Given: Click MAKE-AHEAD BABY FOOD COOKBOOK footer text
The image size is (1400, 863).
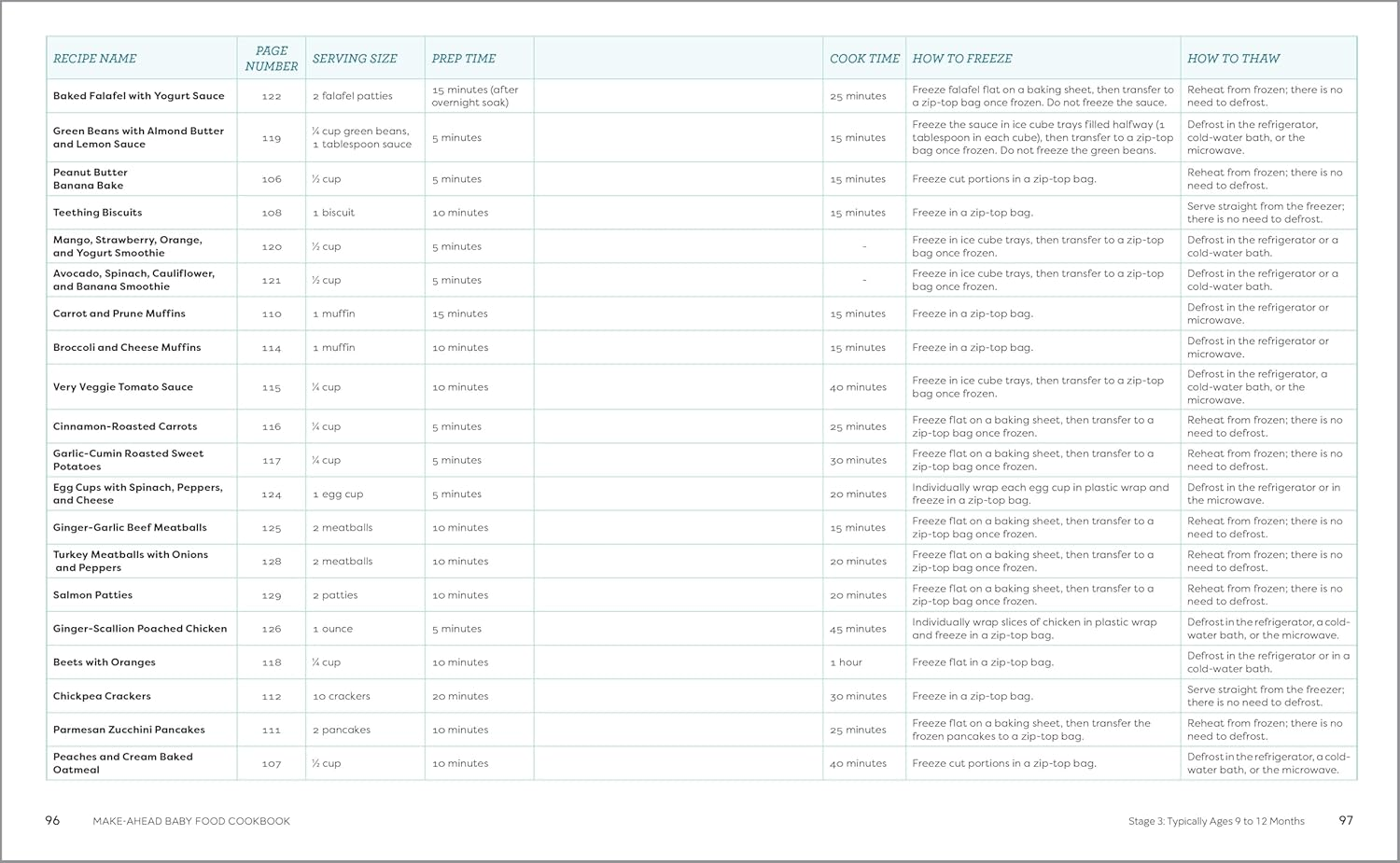Looking at the screenshot, I should 191,821.
